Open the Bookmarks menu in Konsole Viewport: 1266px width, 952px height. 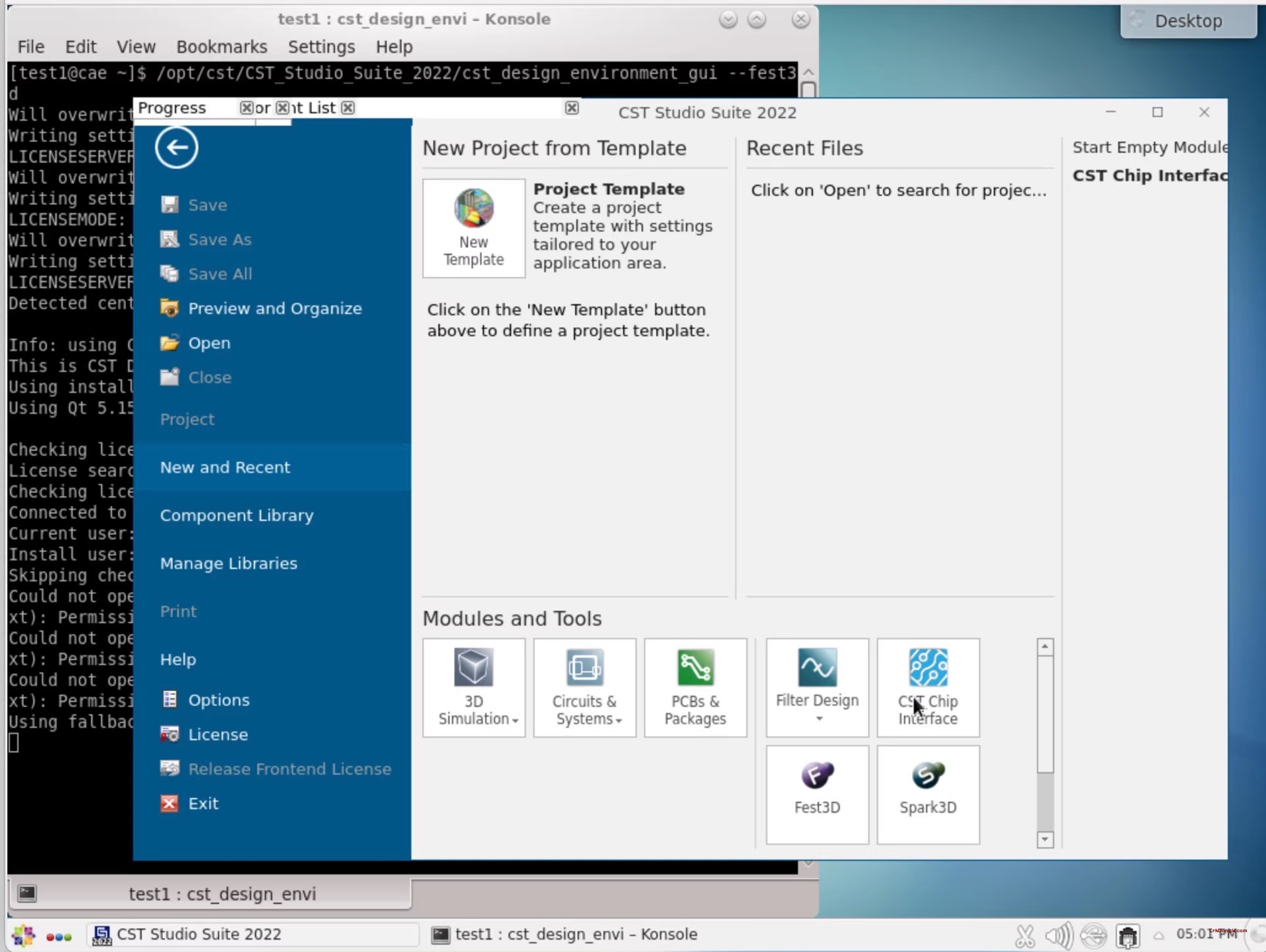click(x=222, y=46)
